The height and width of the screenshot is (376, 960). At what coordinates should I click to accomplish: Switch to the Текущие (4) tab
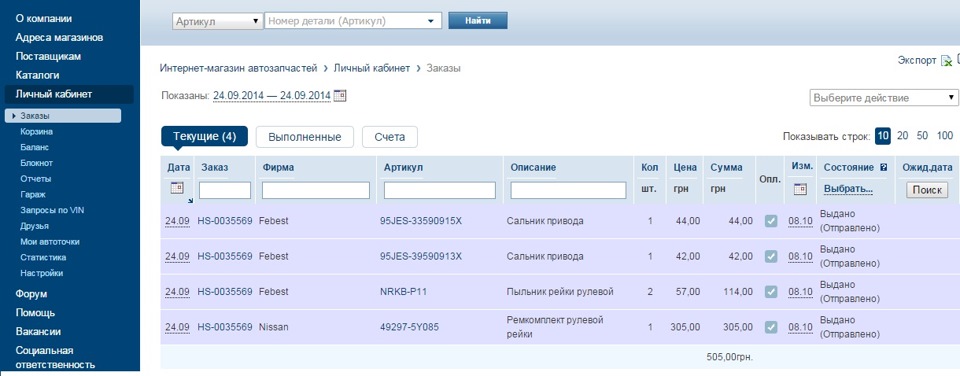click(204, 137)
